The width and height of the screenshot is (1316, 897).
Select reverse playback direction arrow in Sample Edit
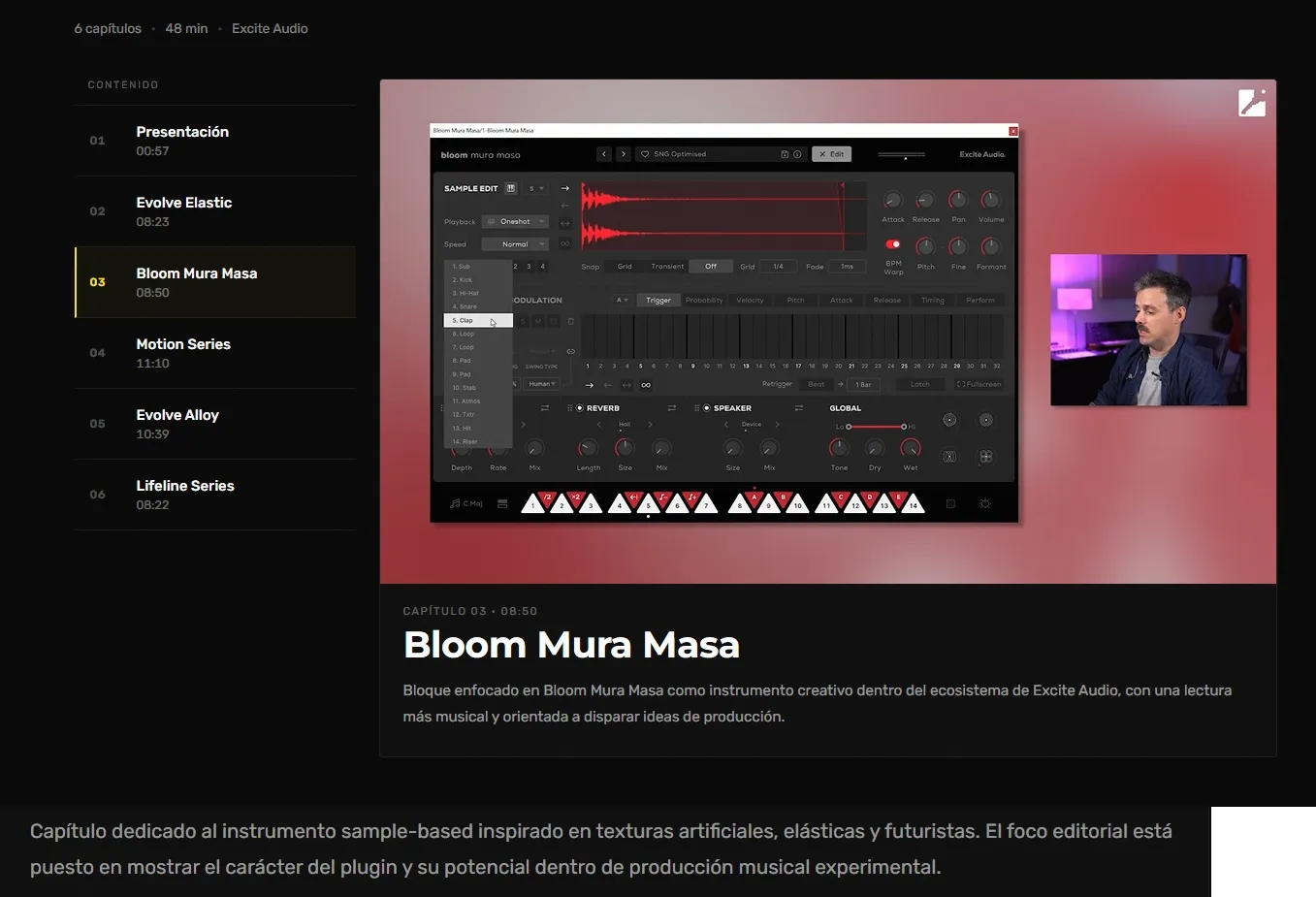[565, 206]
